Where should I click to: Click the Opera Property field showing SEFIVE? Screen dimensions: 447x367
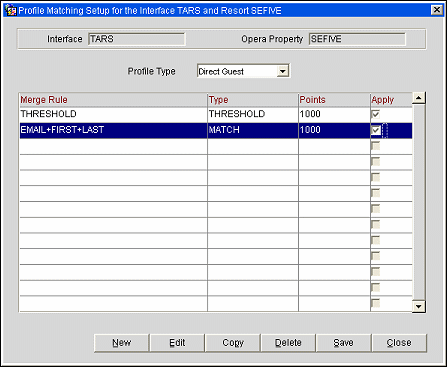click(357, 39)
